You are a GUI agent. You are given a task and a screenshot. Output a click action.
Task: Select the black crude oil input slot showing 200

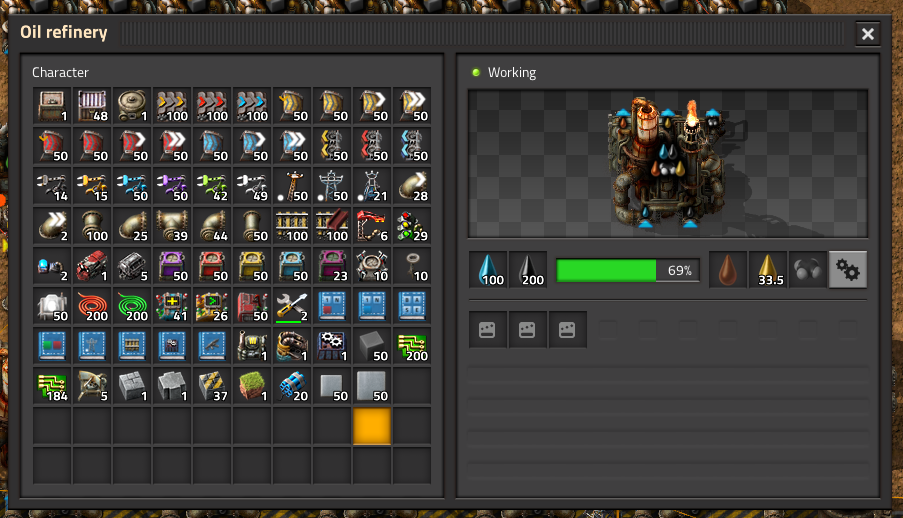point(528,270)
